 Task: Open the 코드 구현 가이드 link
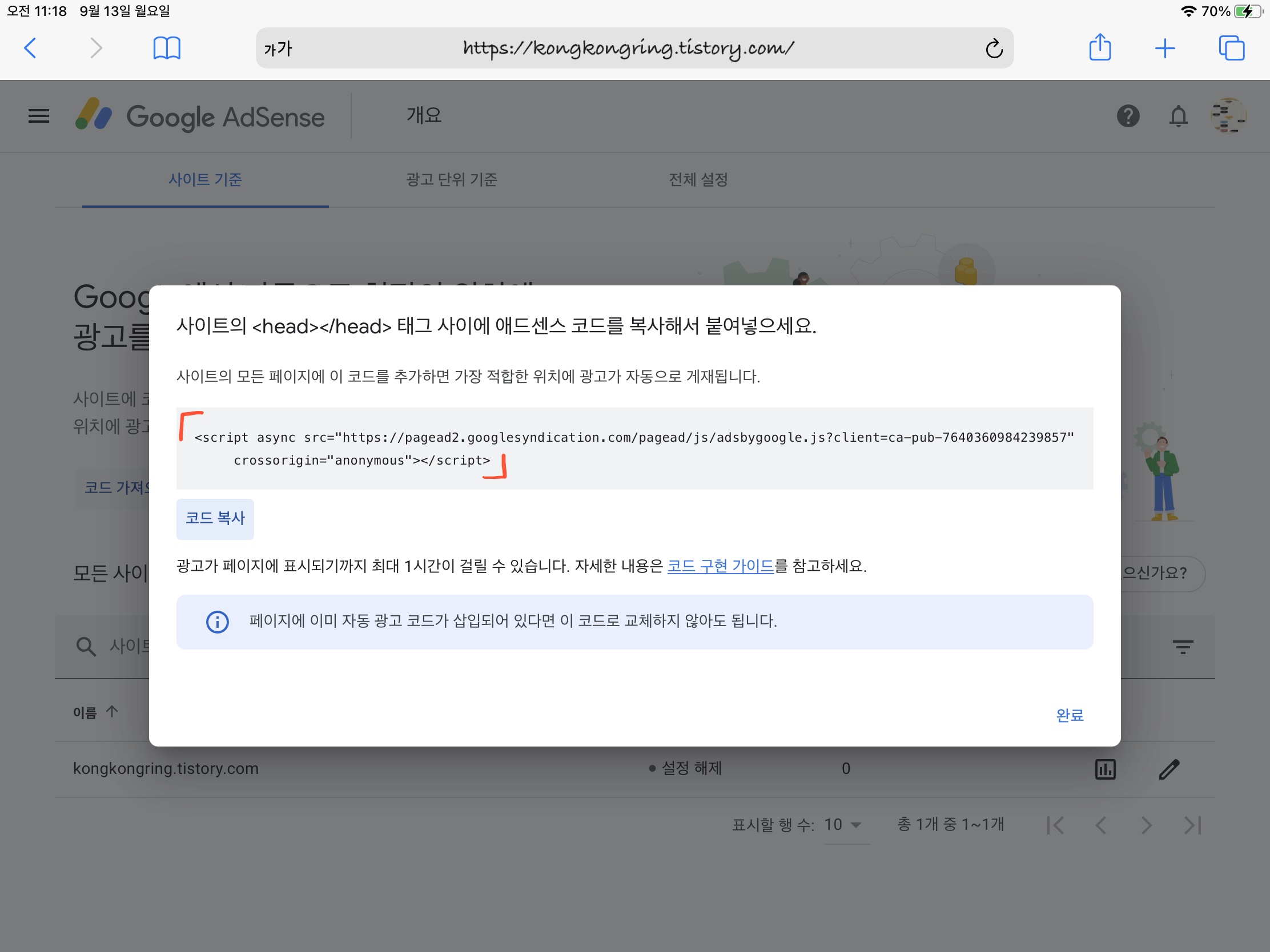tap(721, 566)
